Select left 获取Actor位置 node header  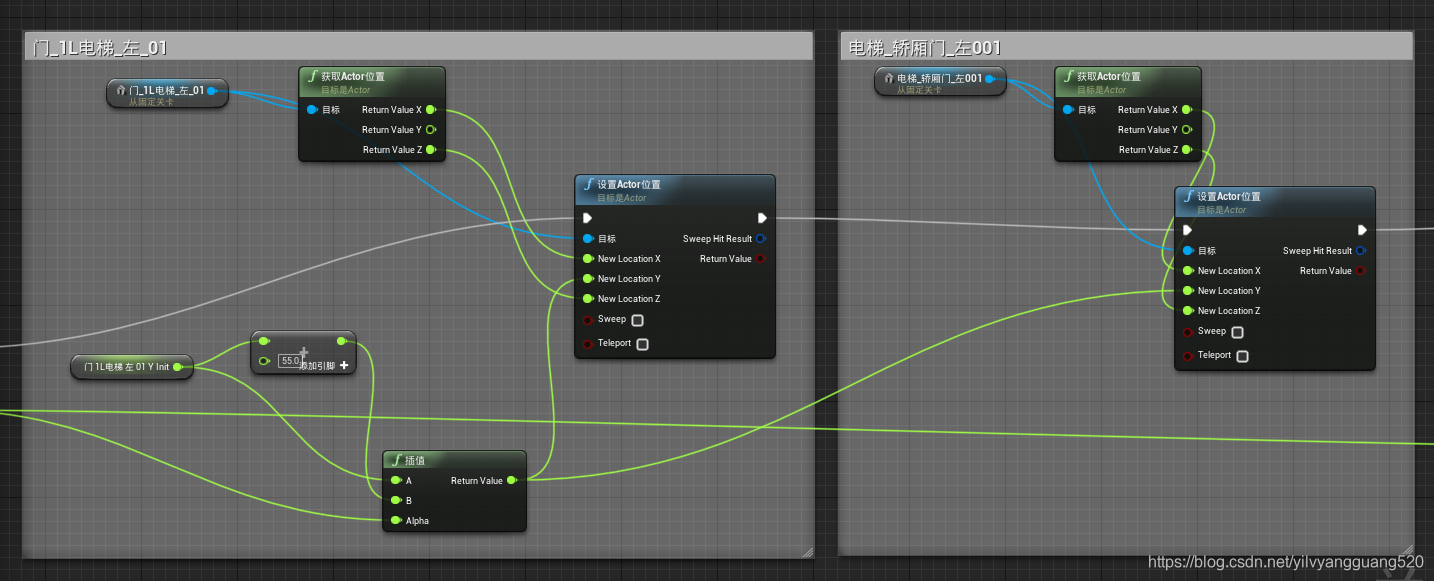[x=372, y=82]
